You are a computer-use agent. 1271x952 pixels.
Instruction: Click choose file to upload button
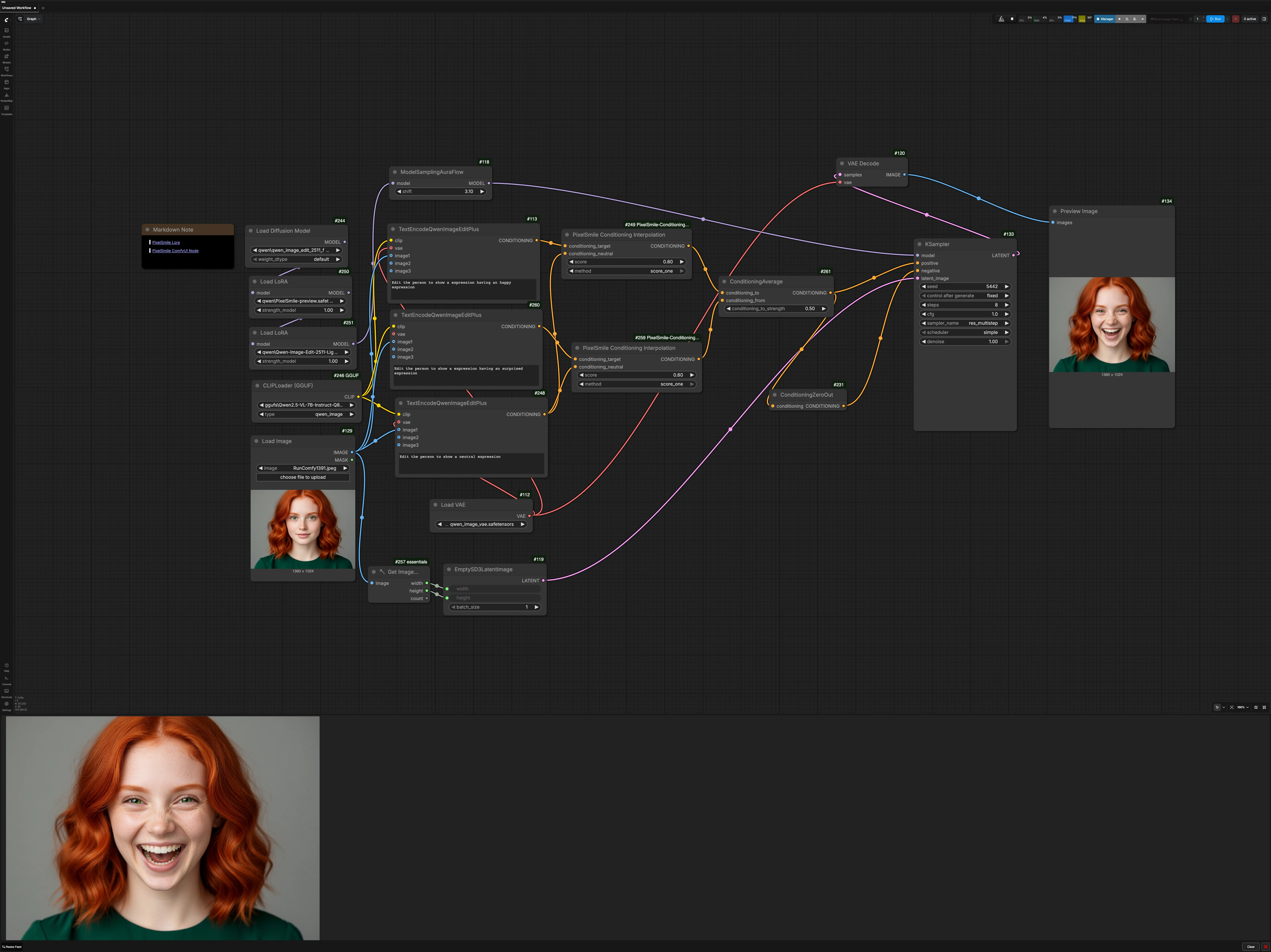point(303,477)
